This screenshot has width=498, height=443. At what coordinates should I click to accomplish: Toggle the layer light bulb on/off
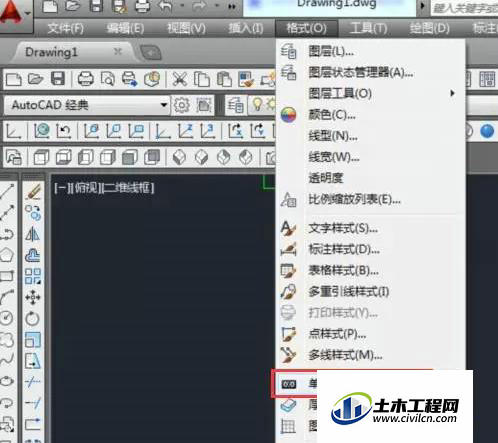pyautogui.click(x=257, y=105)
